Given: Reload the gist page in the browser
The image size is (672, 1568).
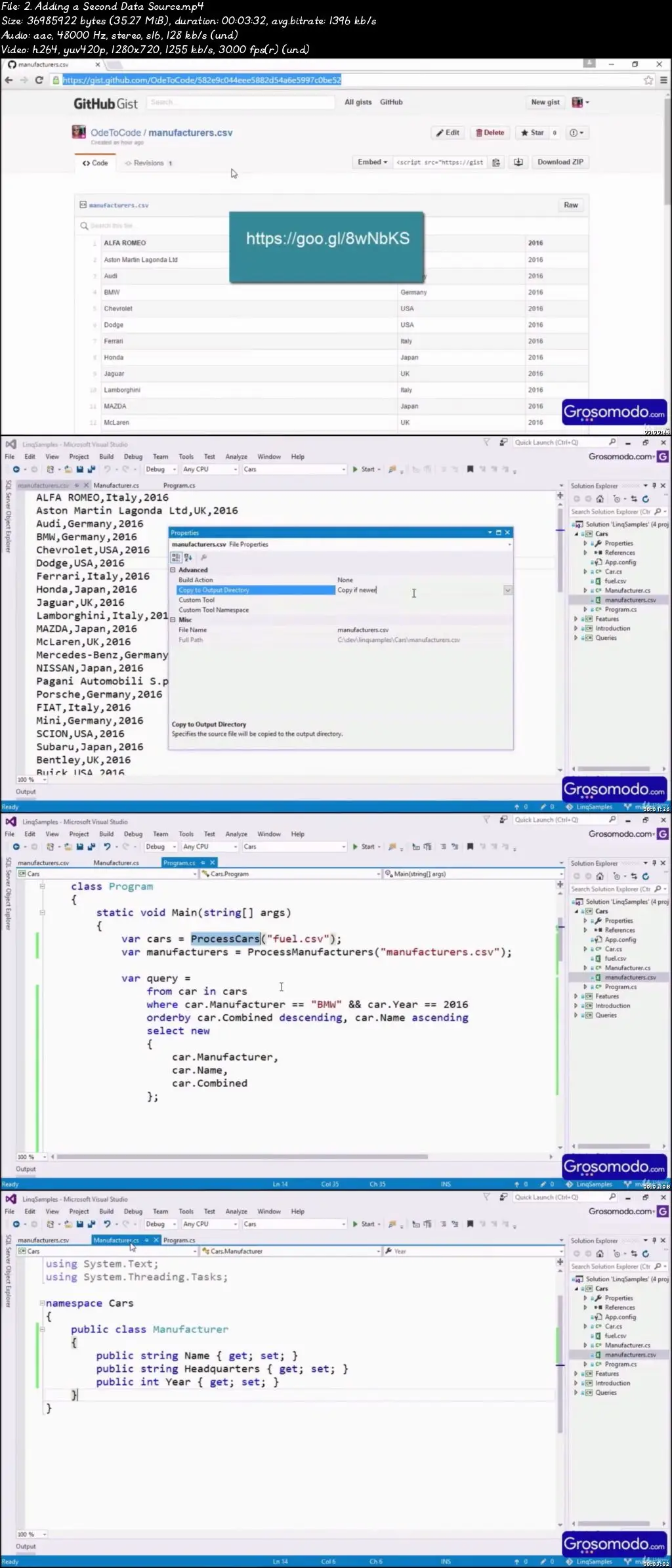Looking at the screenshot, I should pos(39,80).
